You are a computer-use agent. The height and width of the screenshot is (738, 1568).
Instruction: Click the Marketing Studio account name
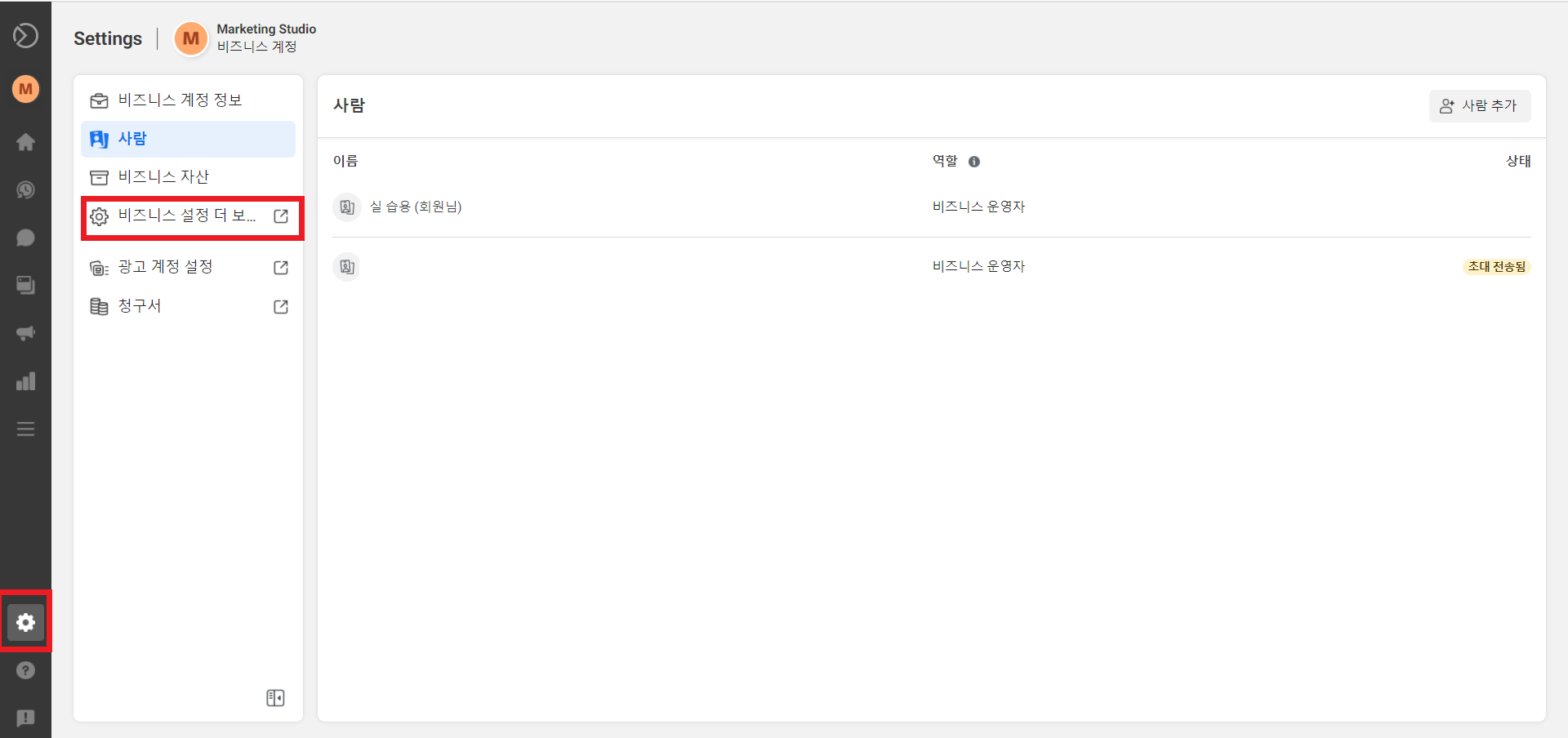click(266, 29)
